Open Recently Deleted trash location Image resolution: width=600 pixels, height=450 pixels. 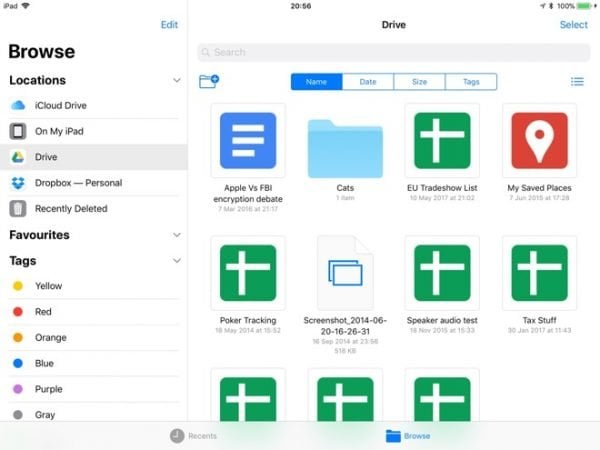click(x=94, y=209)
